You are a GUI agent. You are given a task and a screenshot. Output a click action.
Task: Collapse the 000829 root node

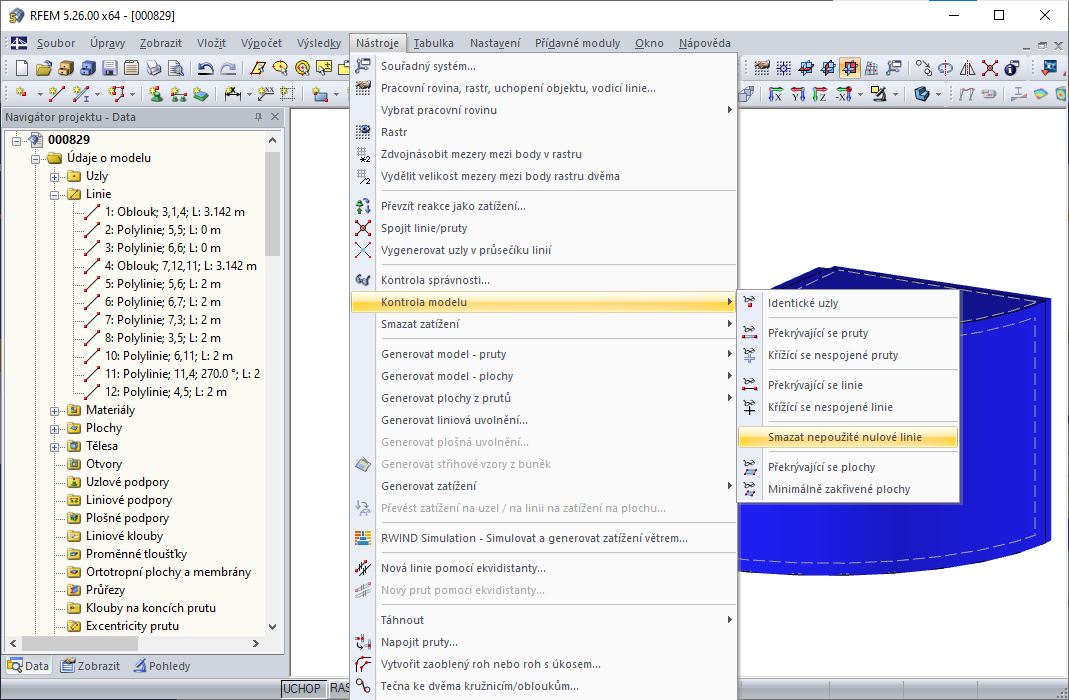[16, 140]
